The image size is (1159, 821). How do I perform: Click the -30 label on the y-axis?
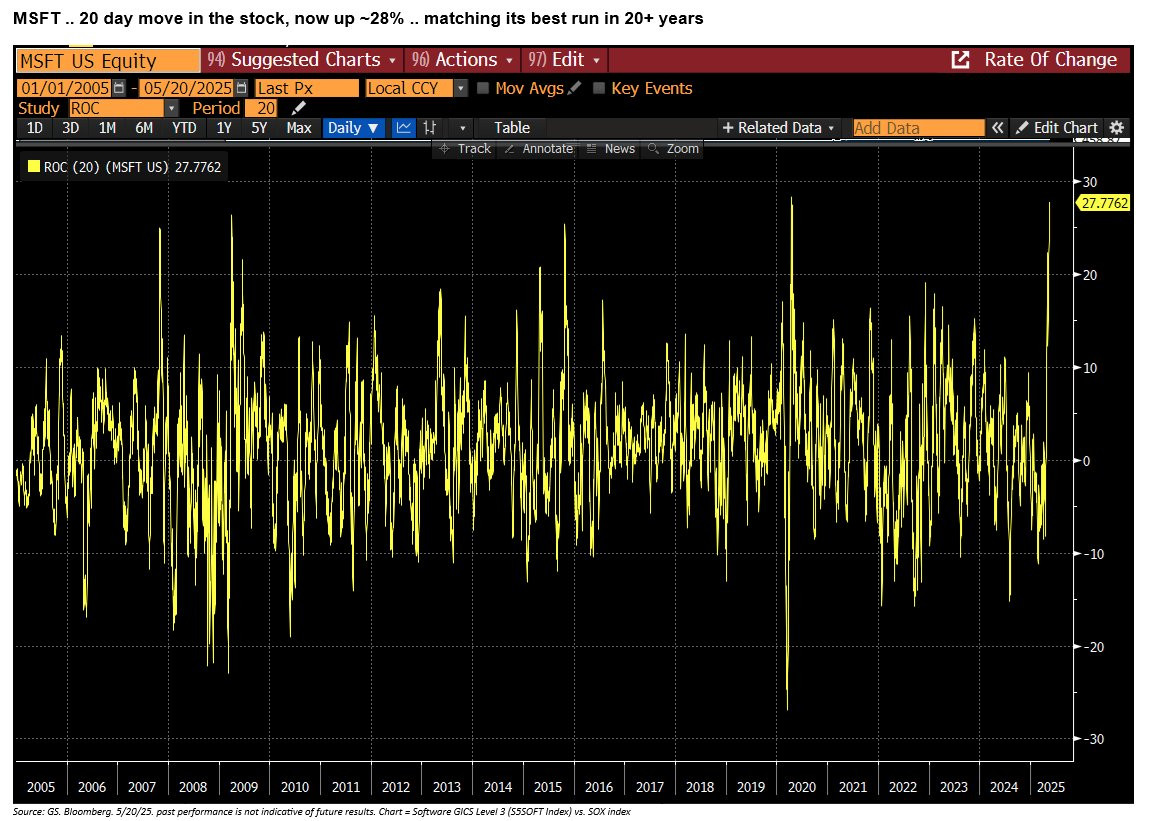pyautogui.click(x=1093, y=739)
